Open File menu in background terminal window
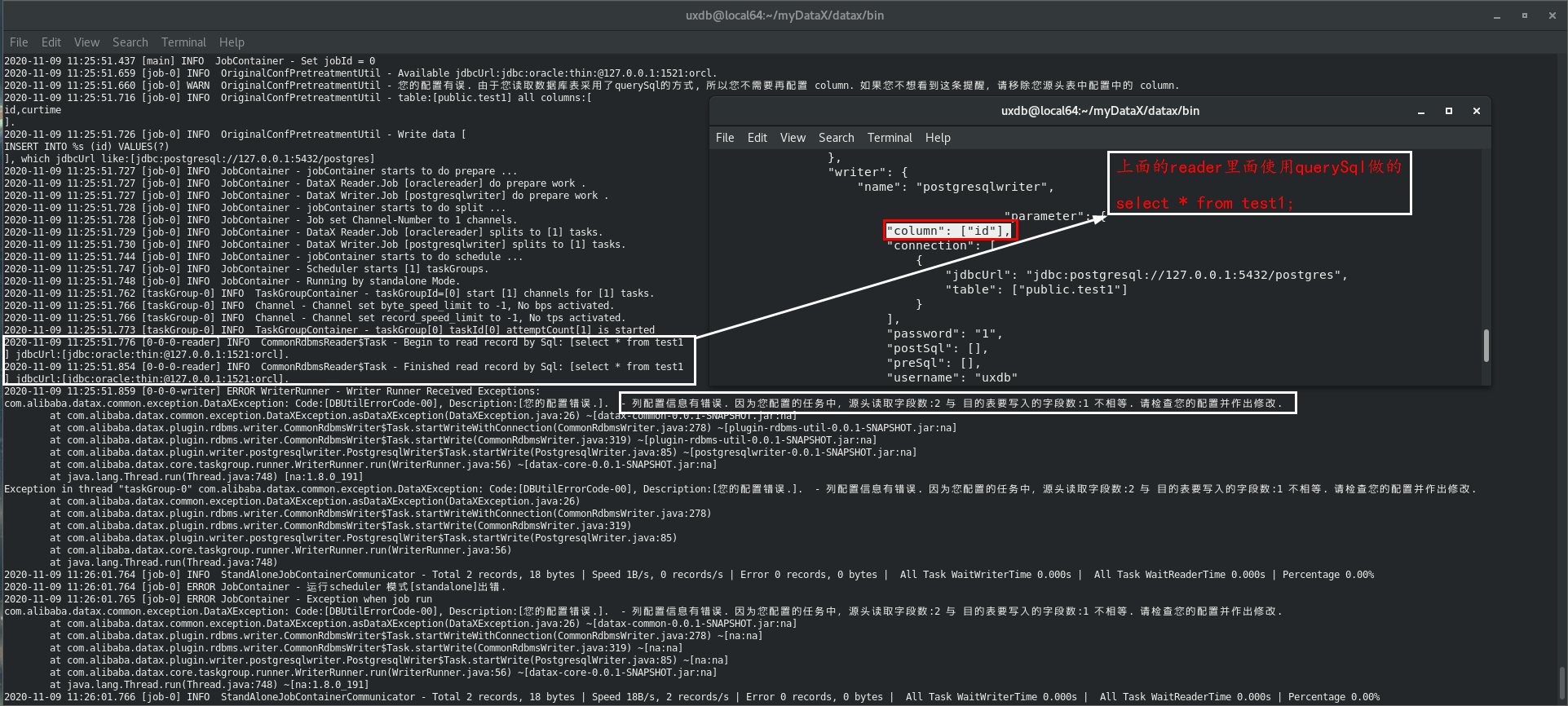 pos(19,42)
